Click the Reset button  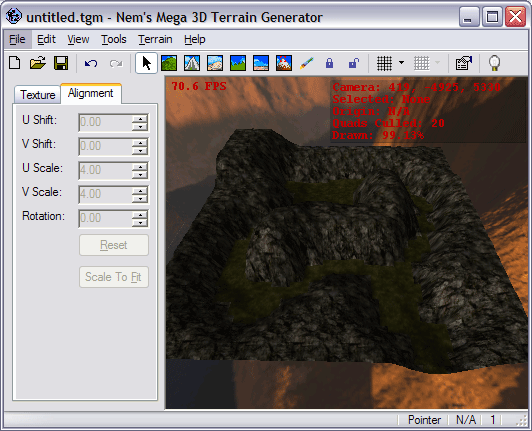114,245
